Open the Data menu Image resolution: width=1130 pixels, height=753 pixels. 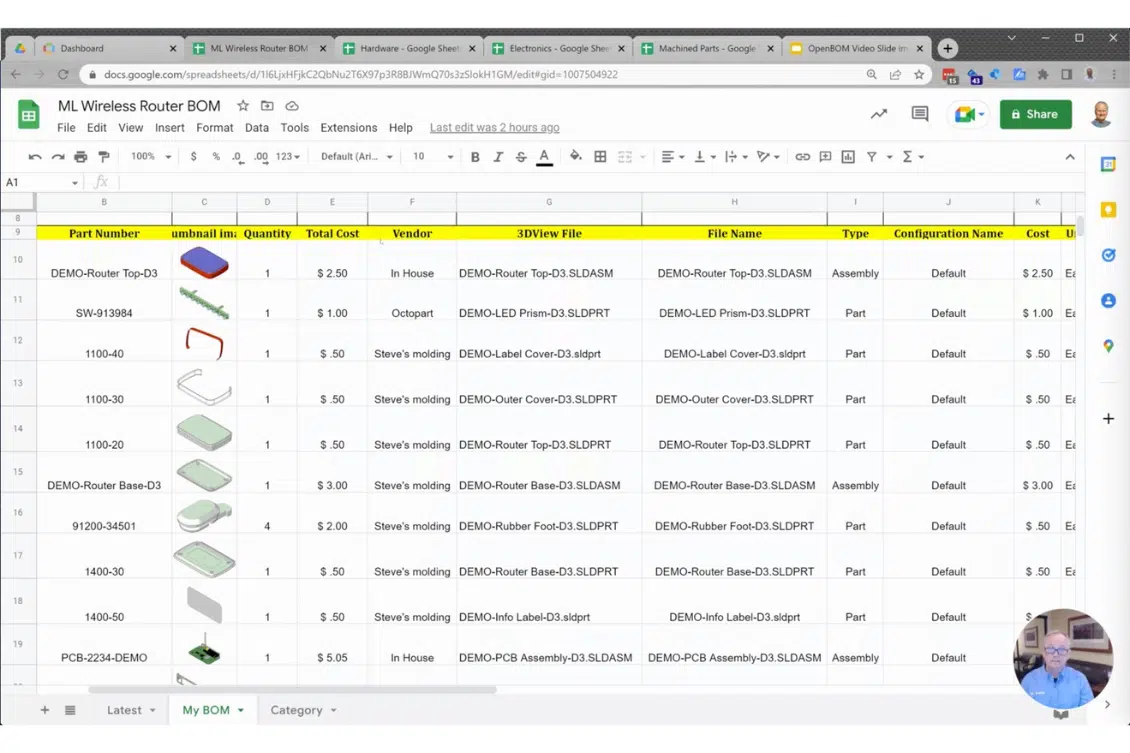point(257,128)
